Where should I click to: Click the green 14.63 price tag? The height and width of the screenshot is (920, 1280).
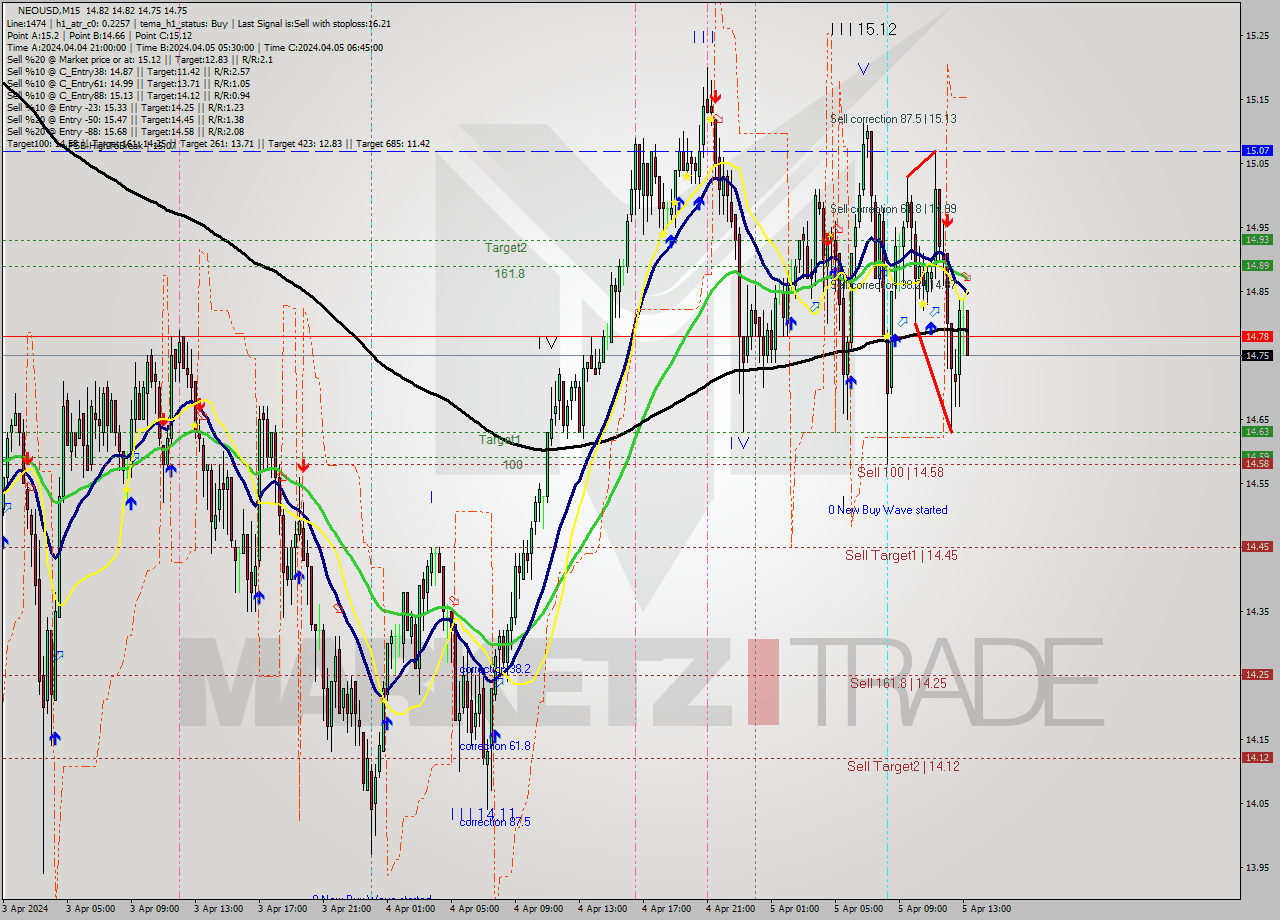pyautogui.click(x=1257, y=431)
